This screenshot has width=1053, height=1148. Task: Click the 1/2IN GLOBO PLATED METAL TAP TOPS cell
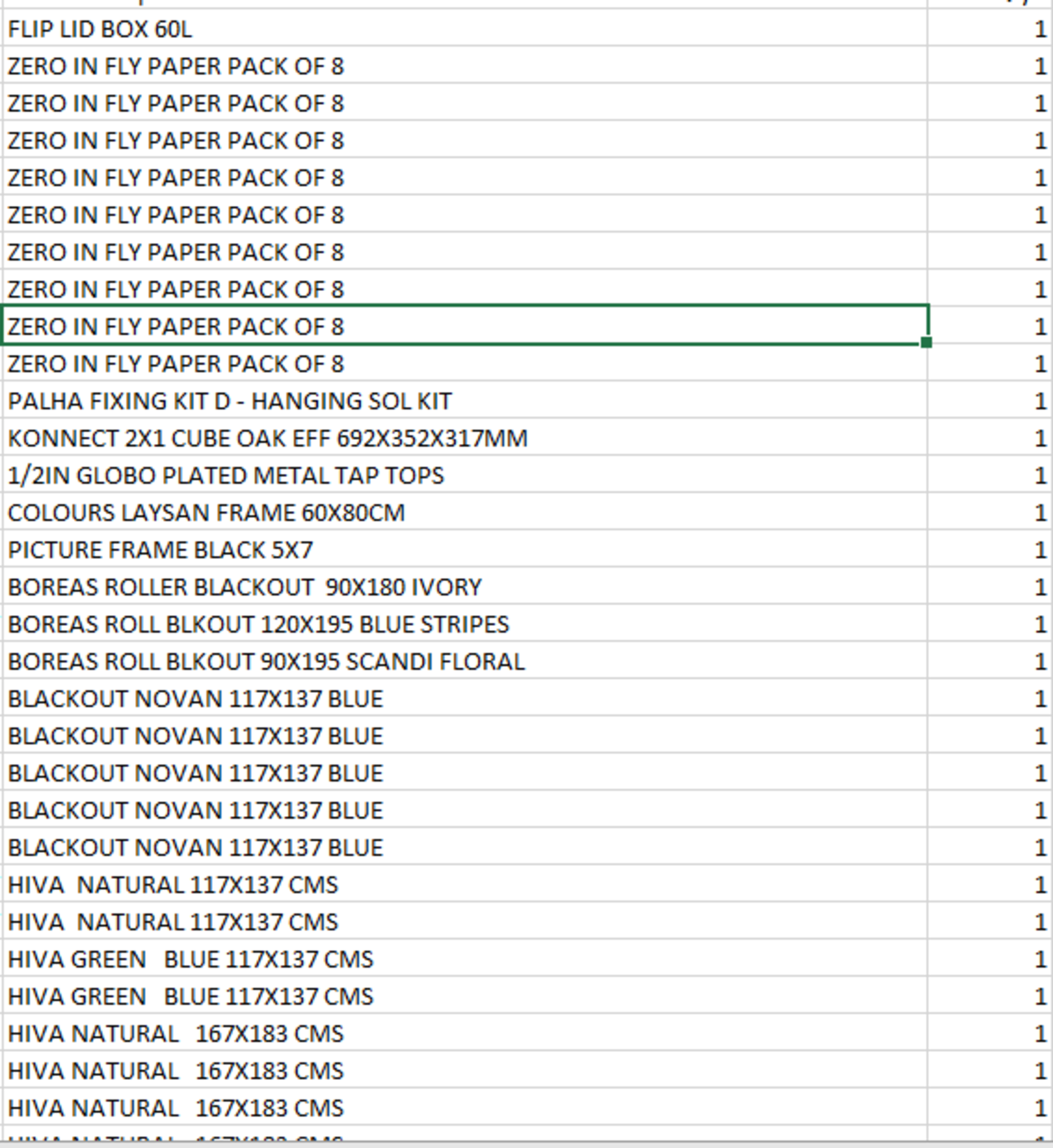click(465, 475)
